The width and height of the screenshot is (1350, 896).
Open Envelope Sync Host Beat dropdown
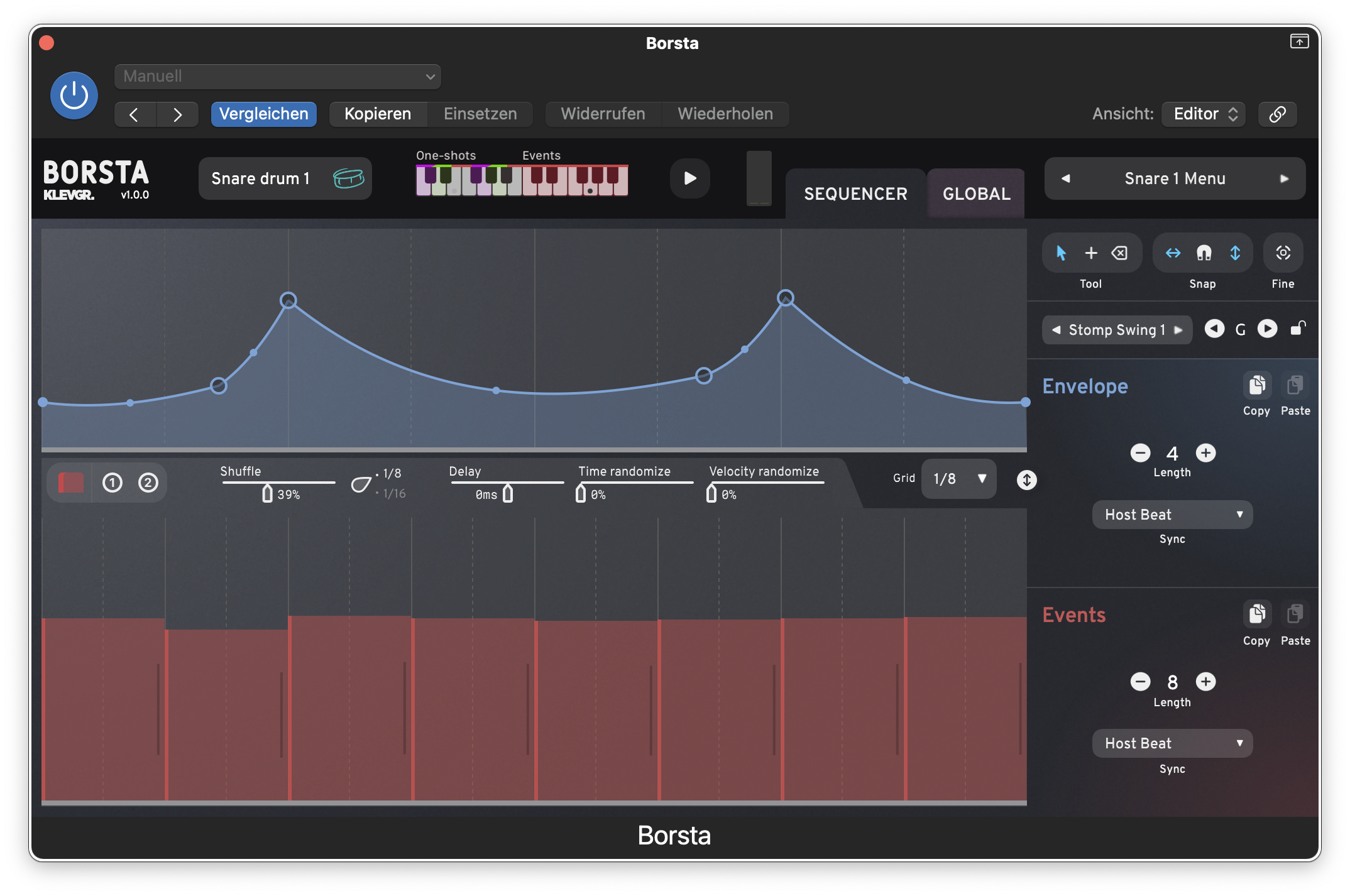coord(1172,515)
